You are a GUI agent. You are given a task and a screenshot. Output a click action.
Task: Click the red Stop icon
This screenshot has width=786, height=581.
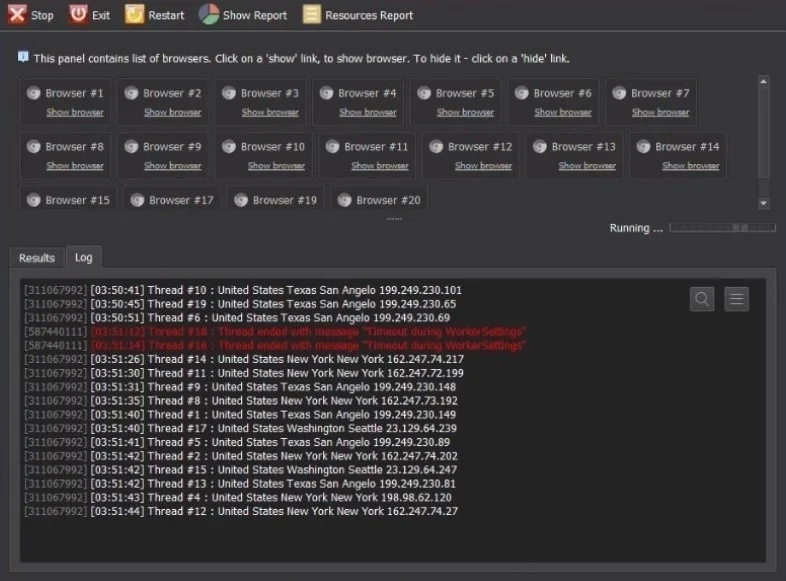tap(17, 15)
